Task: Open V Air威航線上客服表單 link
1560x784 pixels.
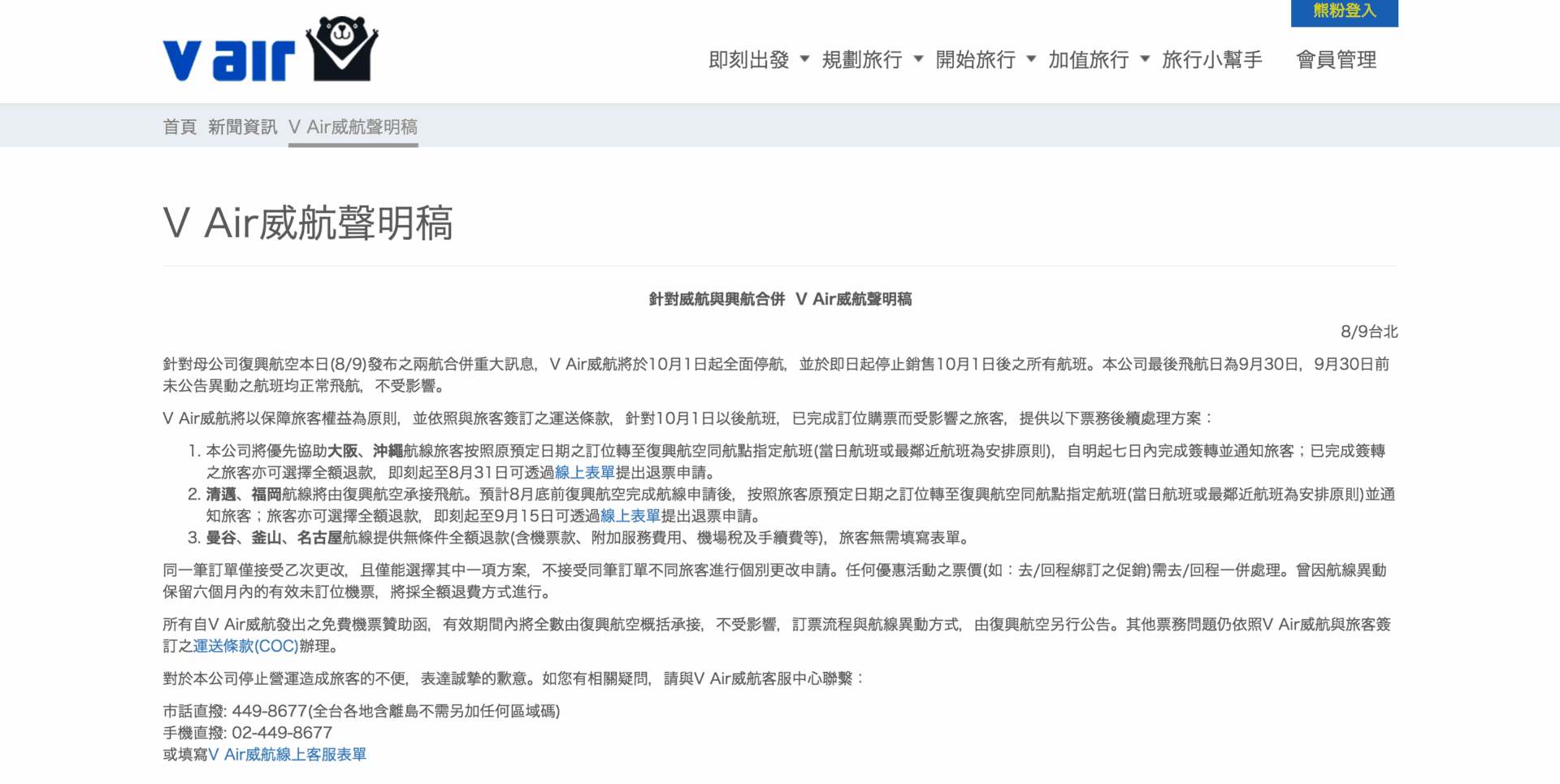Action: [288, 755]
